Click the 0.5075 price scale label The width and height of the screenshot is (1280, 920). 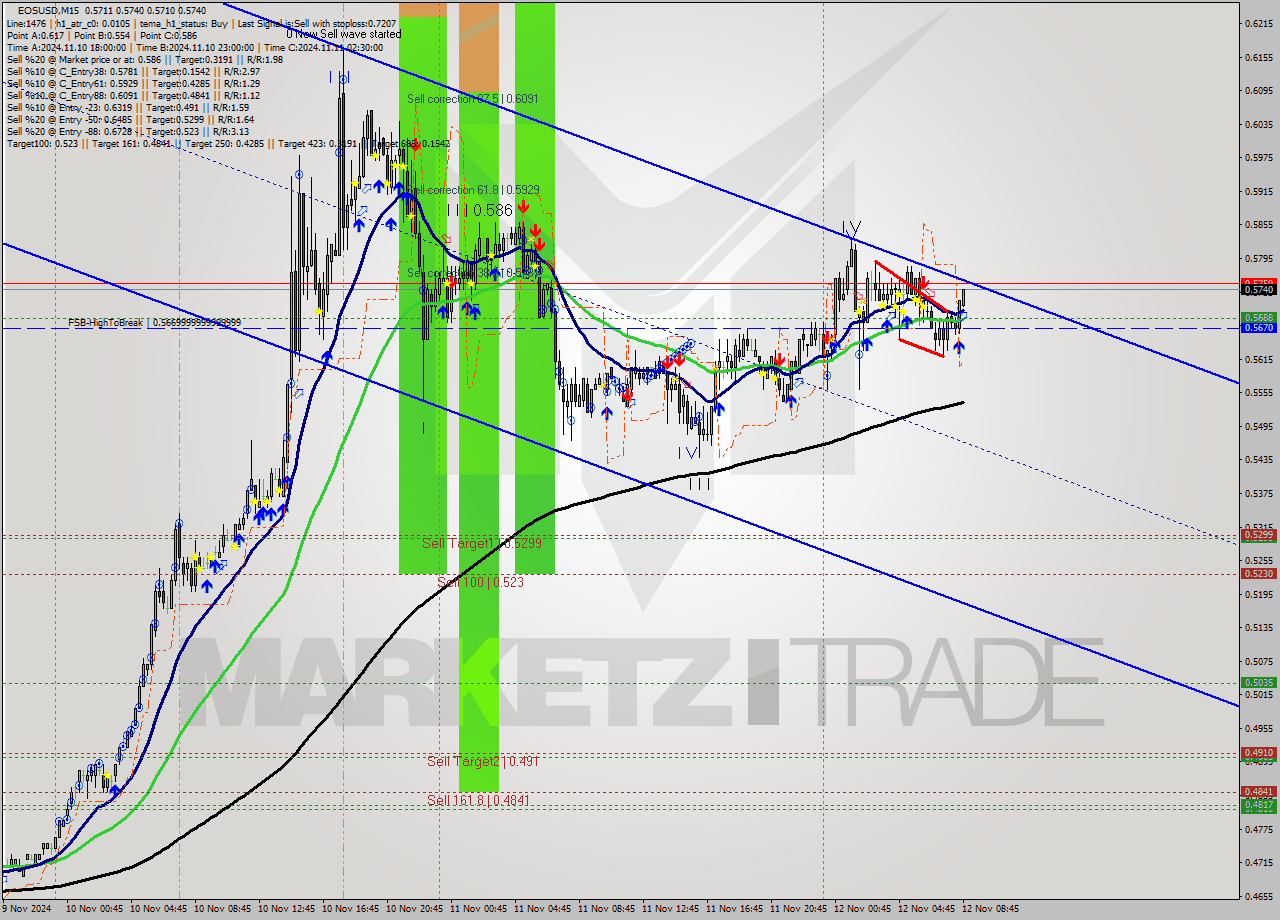[1260, 661]
